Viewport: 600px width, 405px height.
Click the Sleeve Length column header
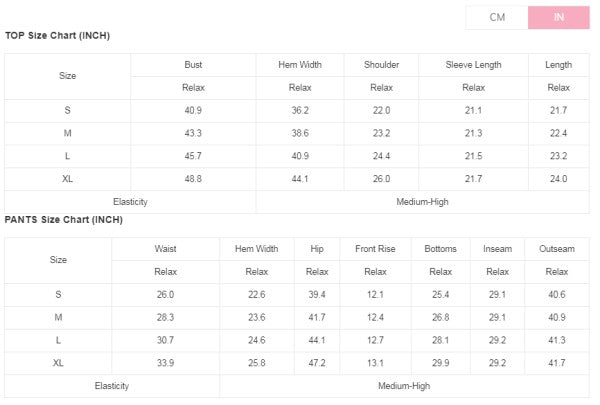pyautogui.click(x=473, y=65)
